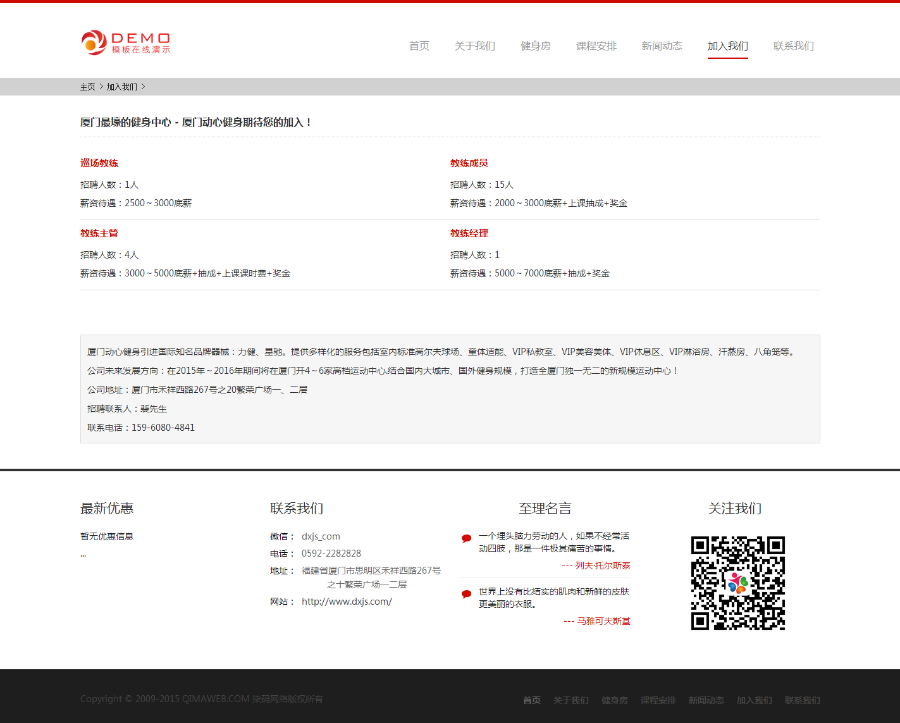Click the 至理名言 section heading
This screenshot has width=900, height=723.
coord(545,508)
